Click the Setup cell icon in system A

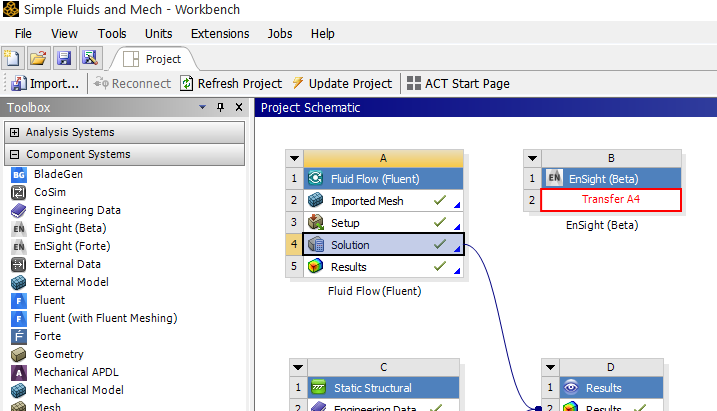click(x=316, y=222)
